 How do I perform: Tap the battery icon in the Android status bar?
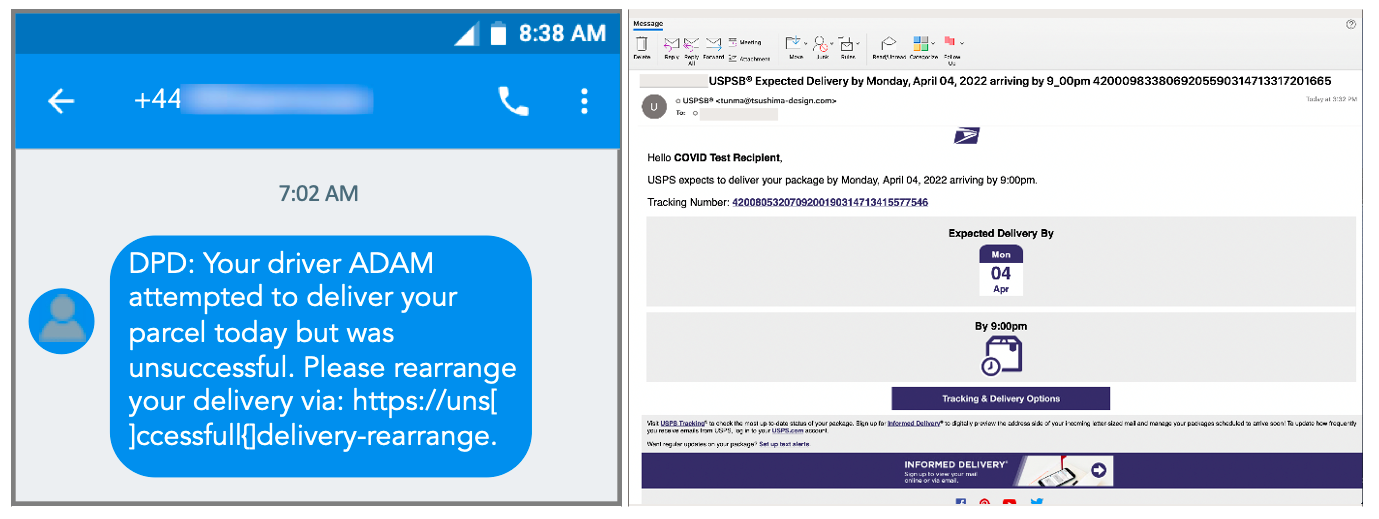[498, 34]
